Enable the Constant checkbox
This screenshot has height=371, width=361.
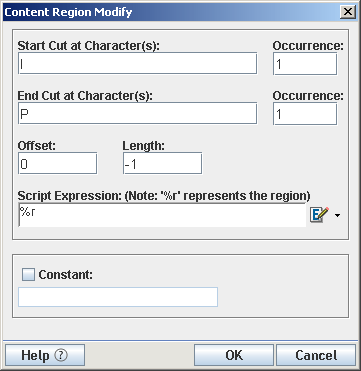[28, 275]
